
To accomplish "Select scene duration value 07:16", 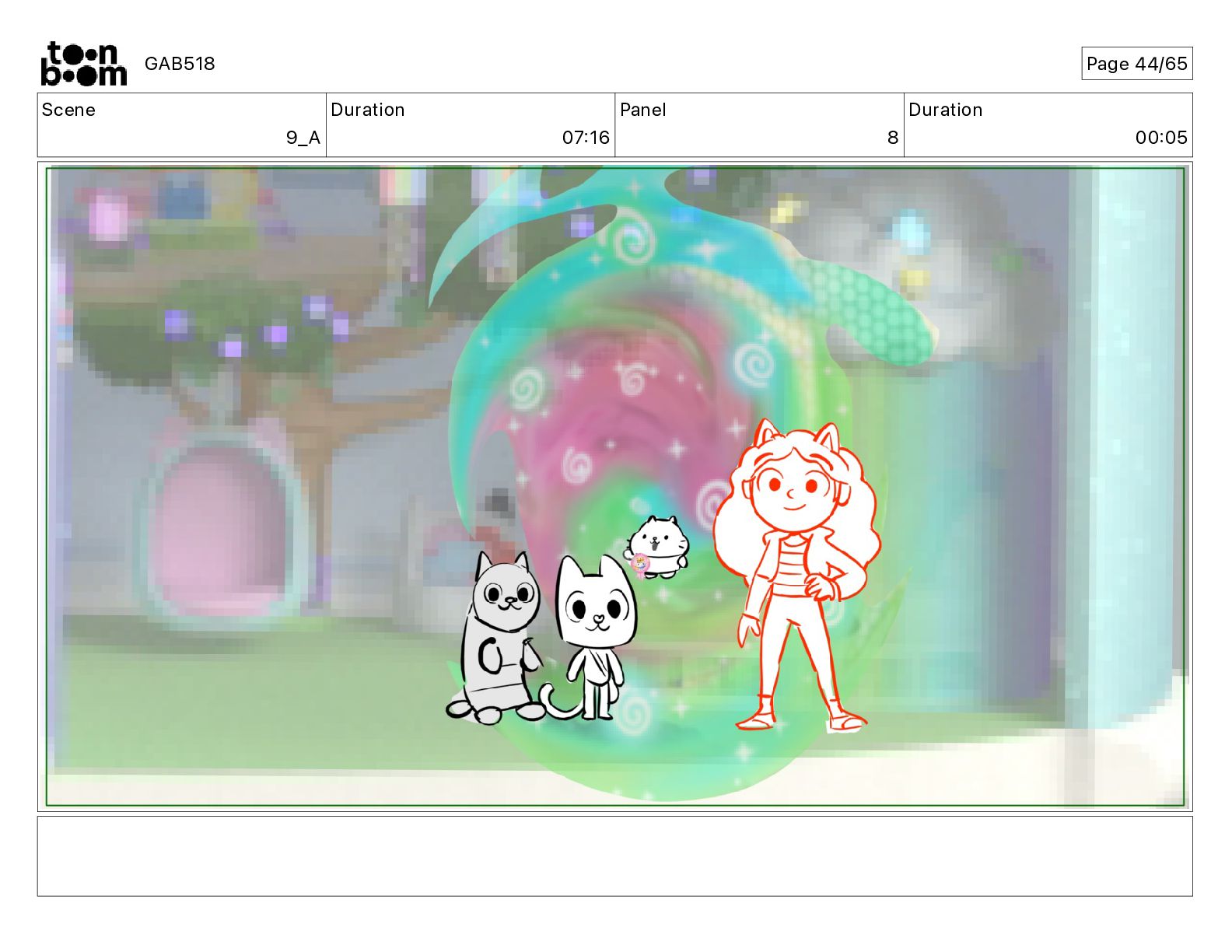I will pos(586,138).
